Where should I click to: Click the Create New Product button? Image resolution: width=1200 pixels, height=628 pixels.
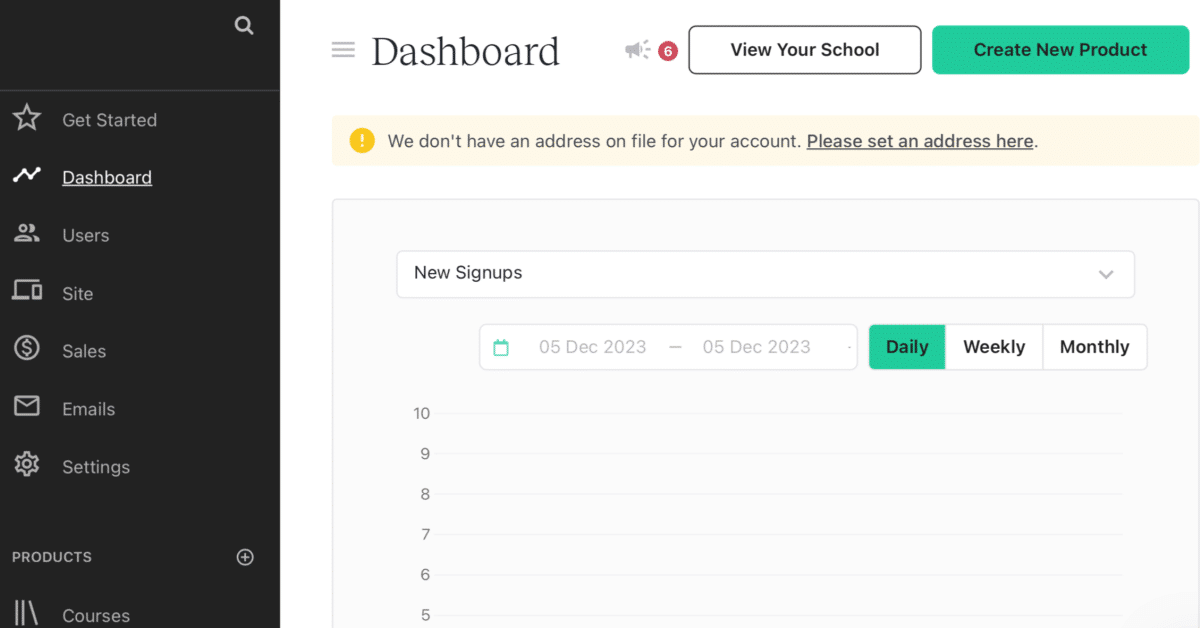1060,50
